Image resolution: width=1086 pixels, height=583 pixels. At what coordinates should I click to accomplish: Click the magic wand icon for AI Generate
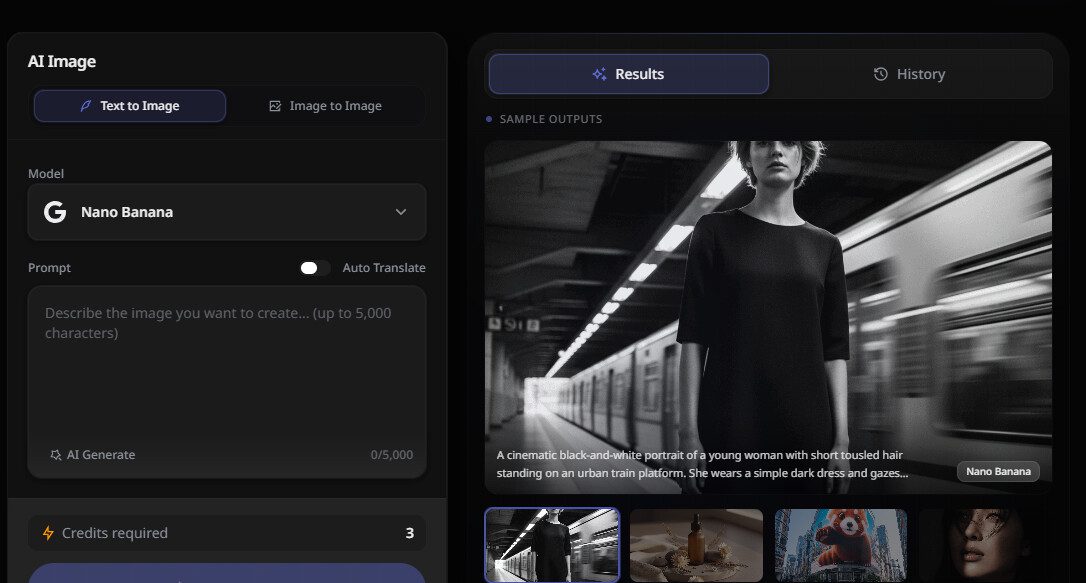tap(55, 455)
